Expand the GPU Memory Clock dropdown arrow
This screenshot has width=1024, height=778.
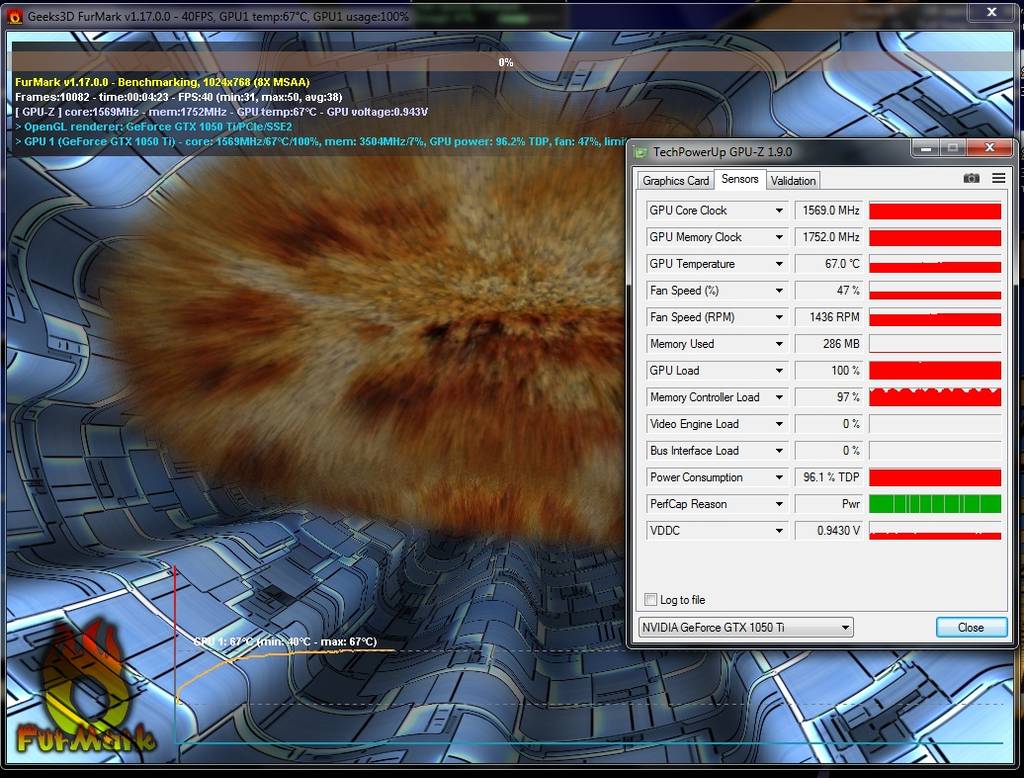(779, 237)
